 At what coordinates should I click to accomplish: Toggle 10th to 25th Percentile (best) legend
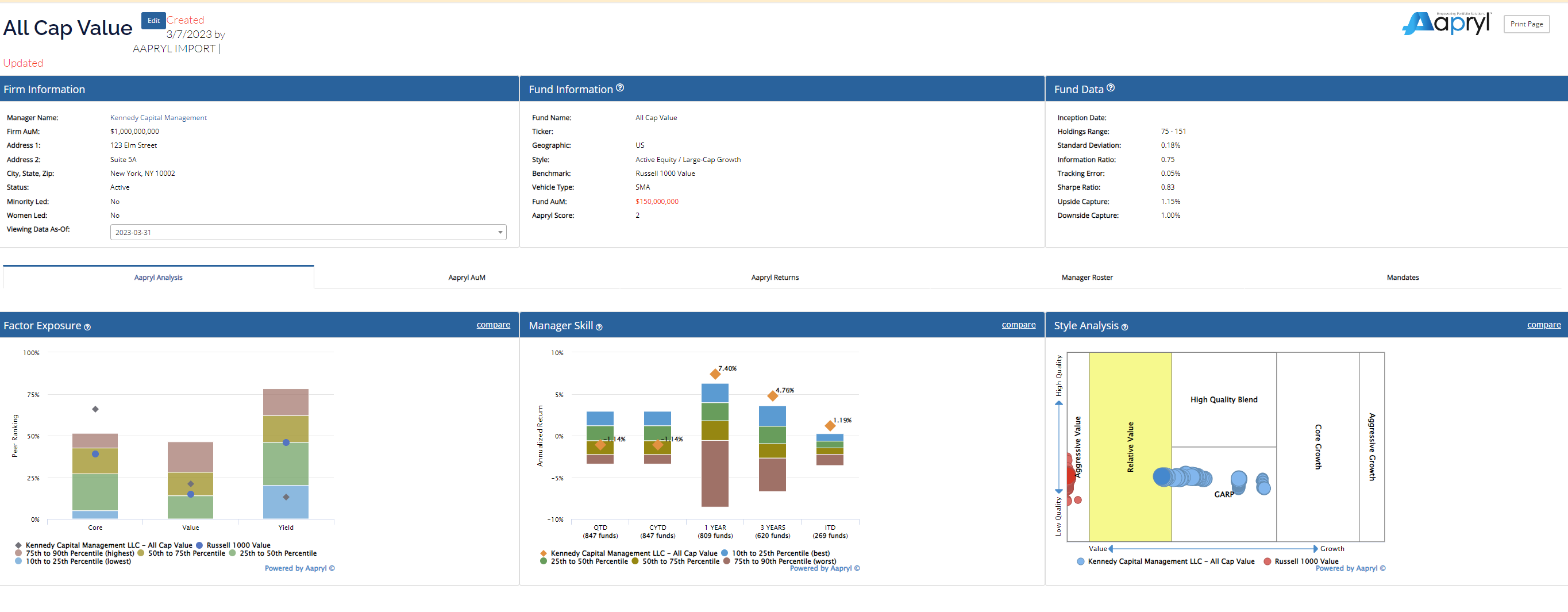click(776, 553)
